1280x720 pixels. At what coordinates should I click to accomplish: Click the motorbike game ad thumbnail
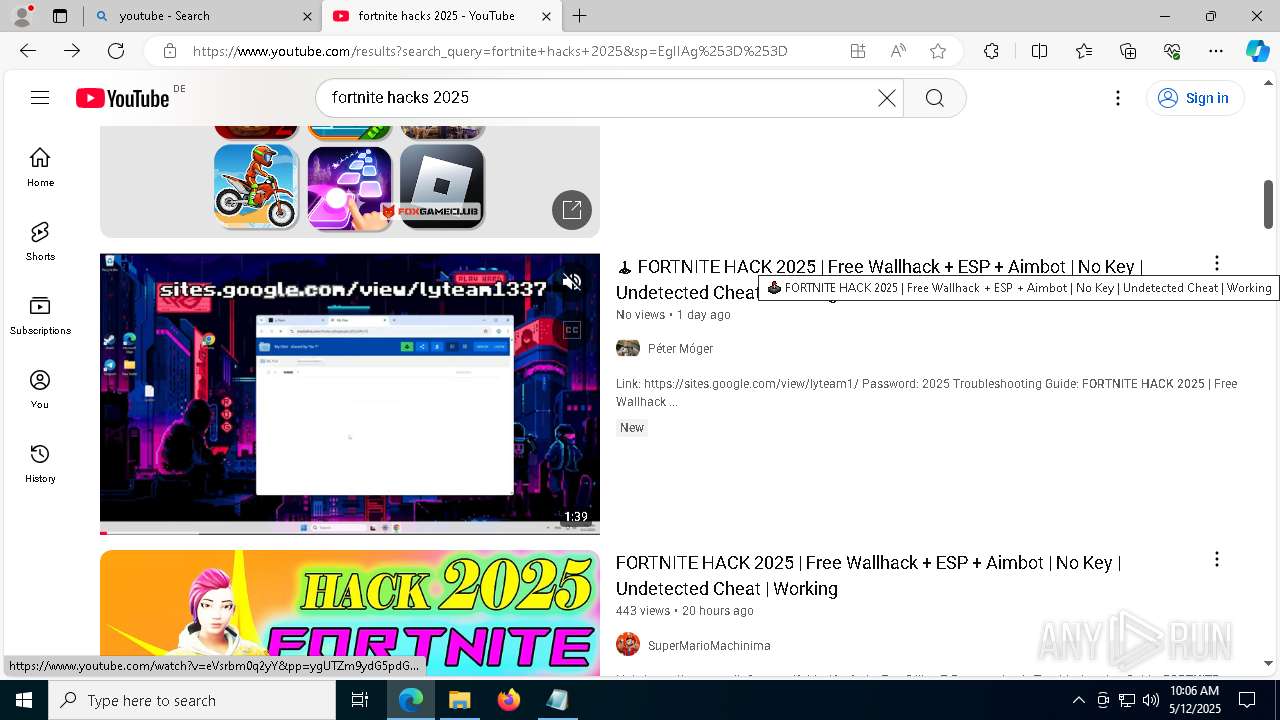point(256,186)
